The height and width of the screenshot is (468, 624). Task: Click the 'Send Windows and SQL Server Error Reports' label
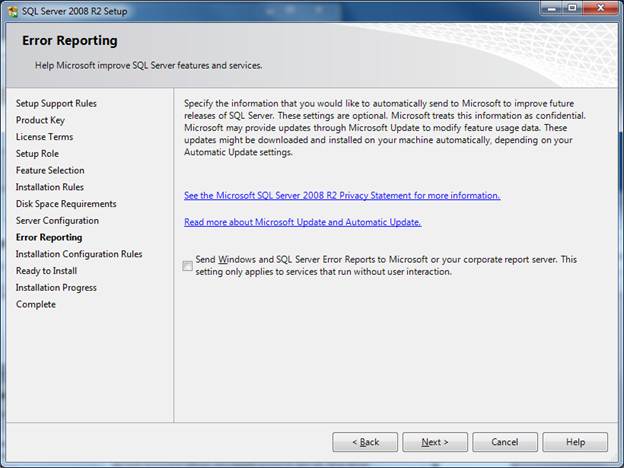(386, 265)
